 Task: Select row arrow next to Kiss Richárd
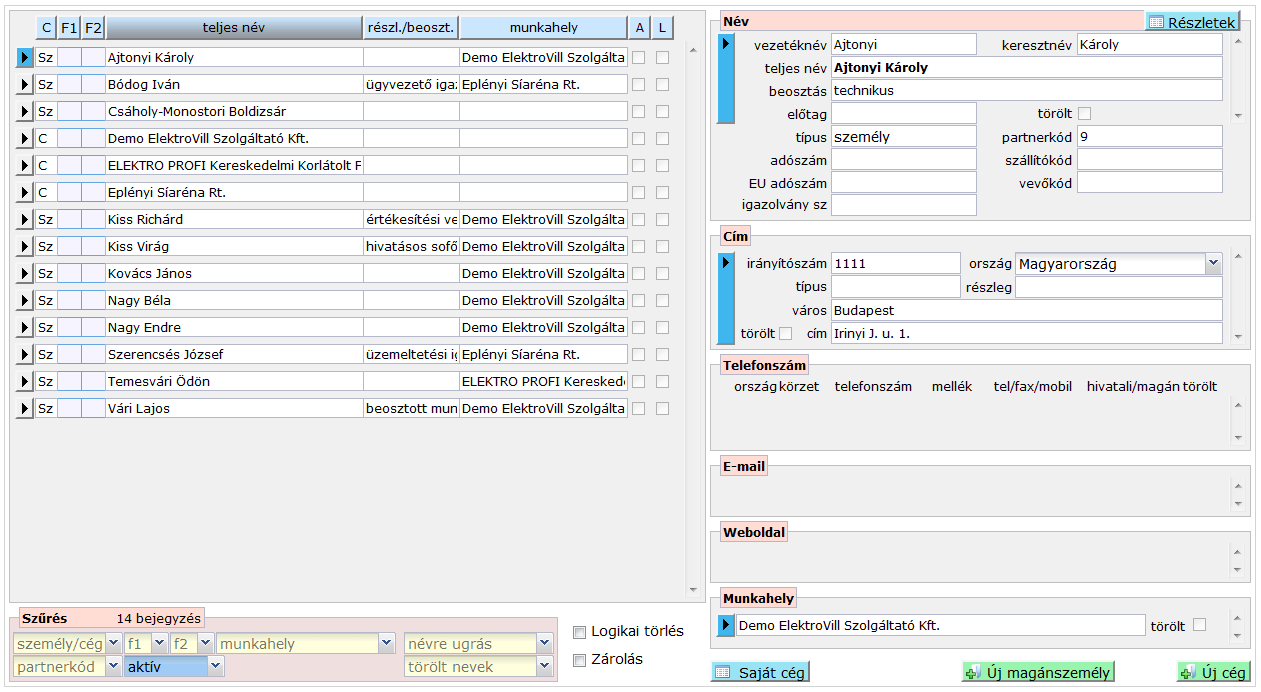click(25, 220)
